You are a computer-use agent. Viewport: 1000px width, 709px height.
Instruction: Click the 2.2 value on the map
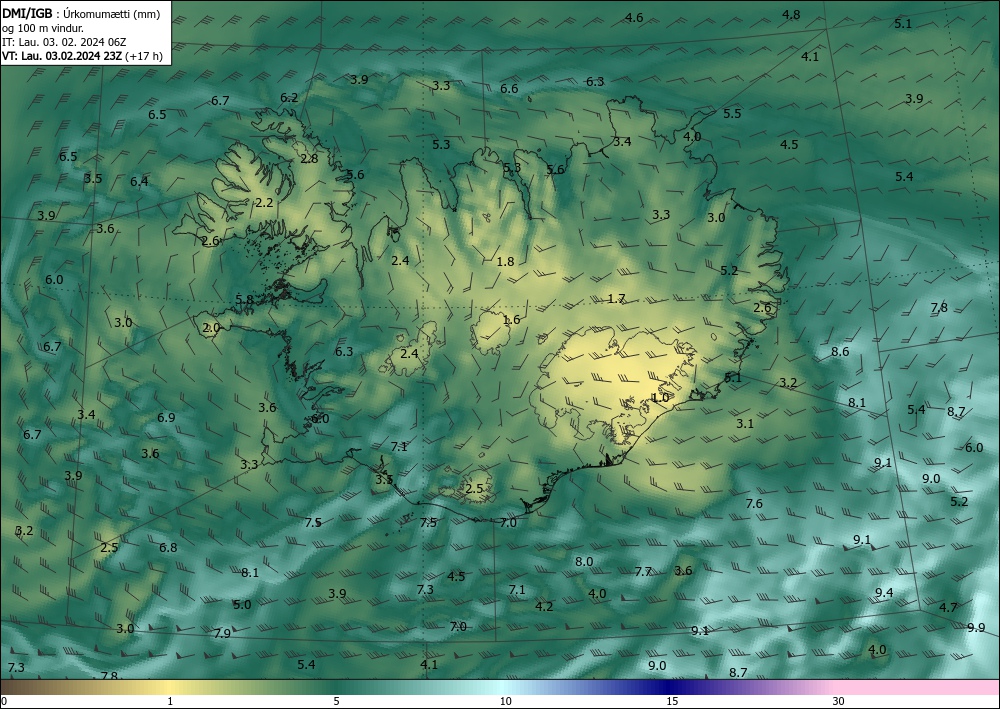pos(264,203)
